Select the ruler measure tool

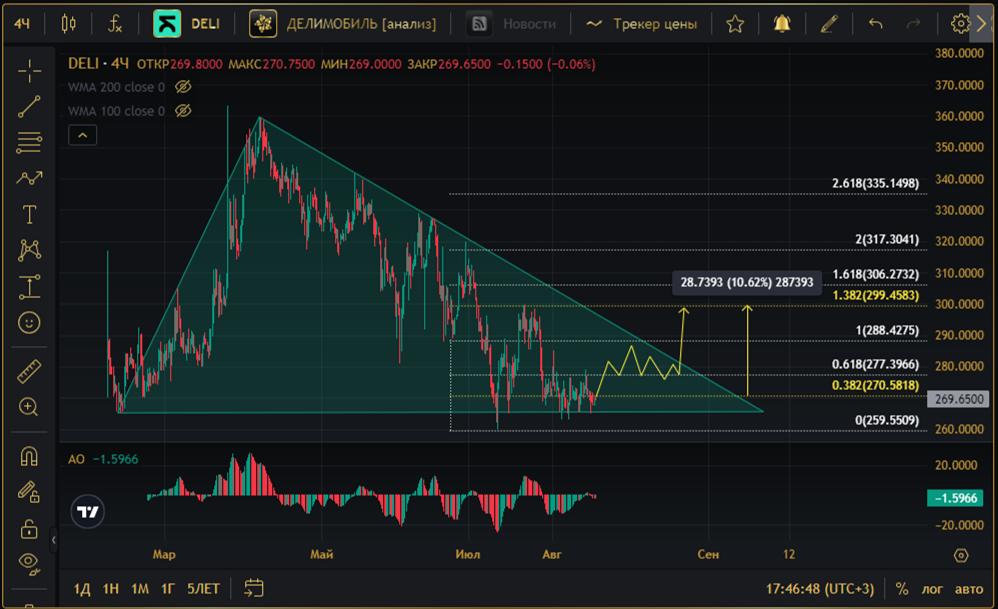29,371
